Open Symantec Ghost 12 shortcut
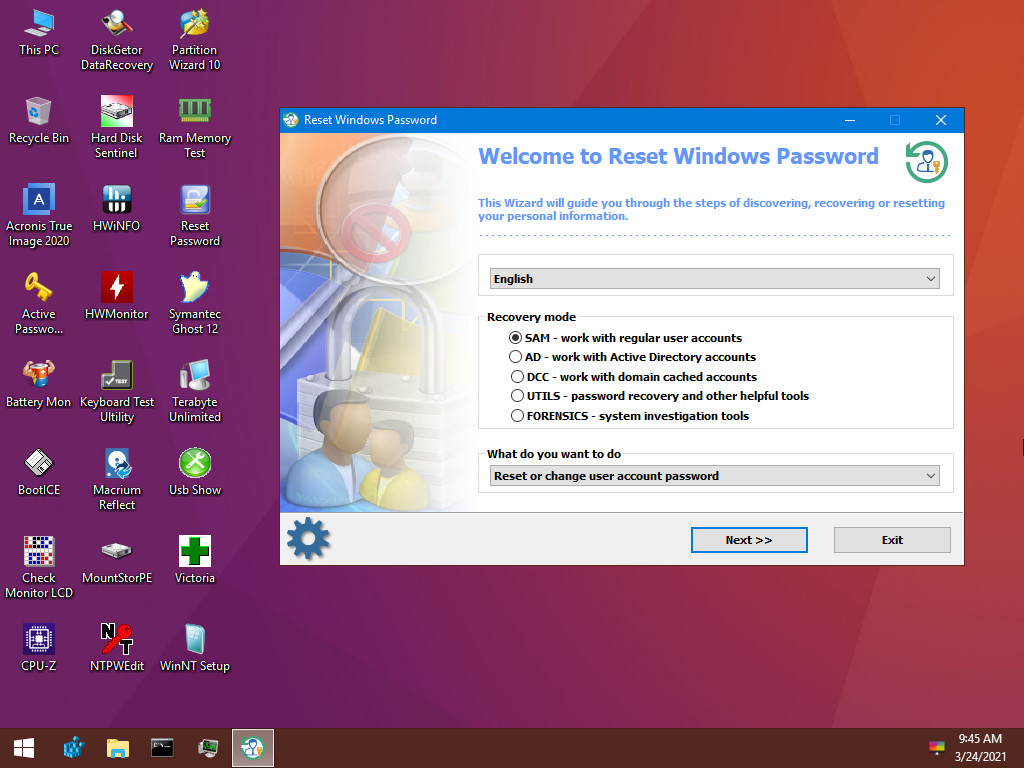This screenshot has height=768, width=1024. tap(195, 303)
